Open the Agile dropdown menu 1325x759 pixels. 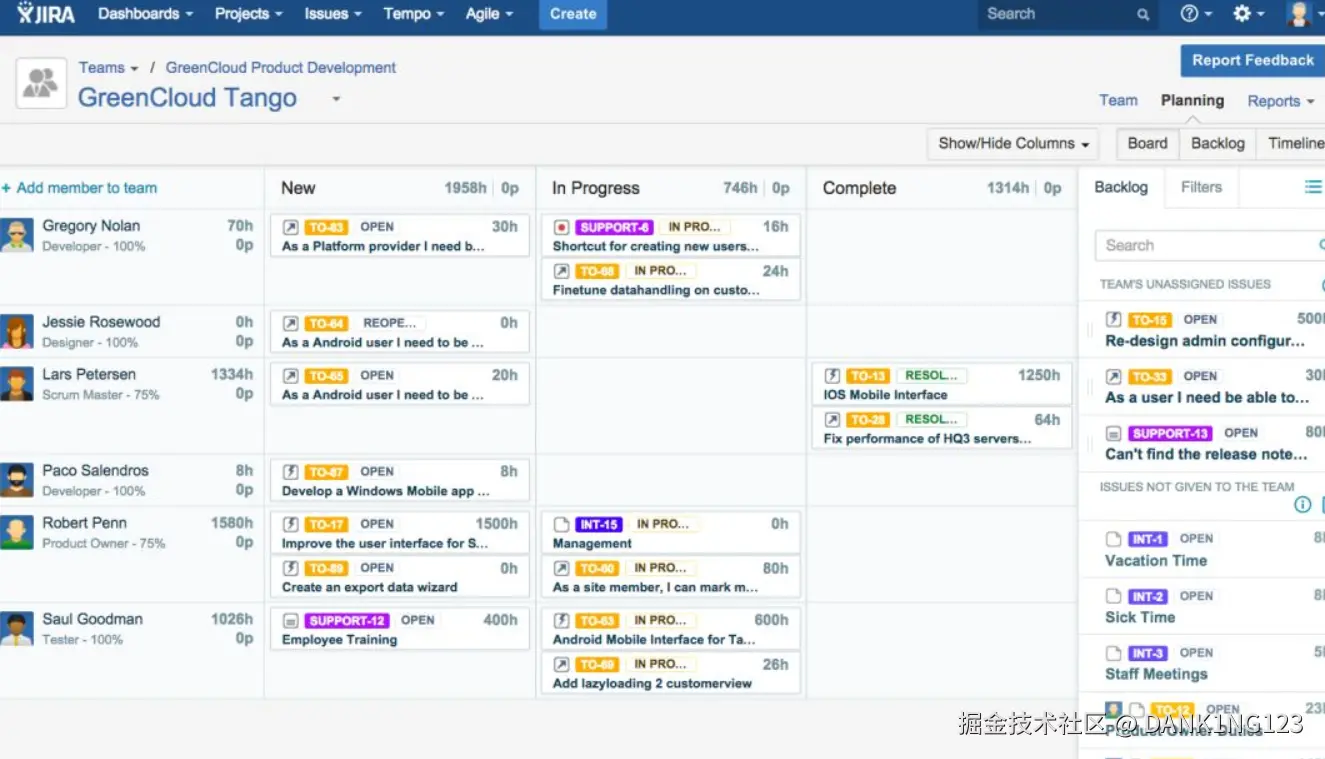[489, 14]
